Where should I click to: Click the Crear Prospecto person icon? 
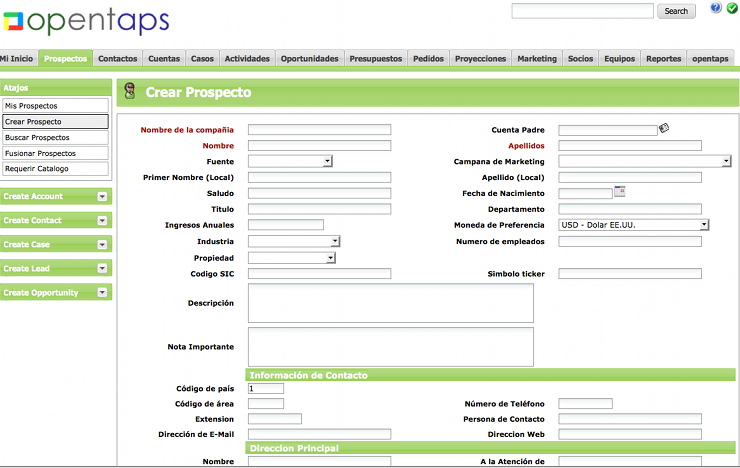point(130,91)
